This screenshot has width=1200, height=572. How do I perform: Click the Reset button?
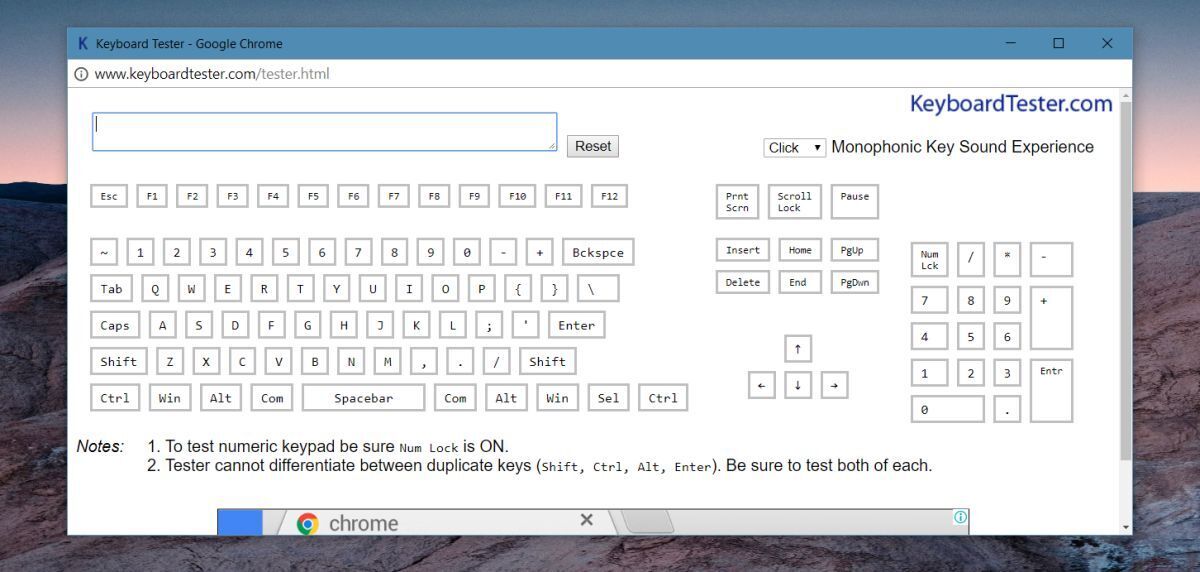pos(593,146)
